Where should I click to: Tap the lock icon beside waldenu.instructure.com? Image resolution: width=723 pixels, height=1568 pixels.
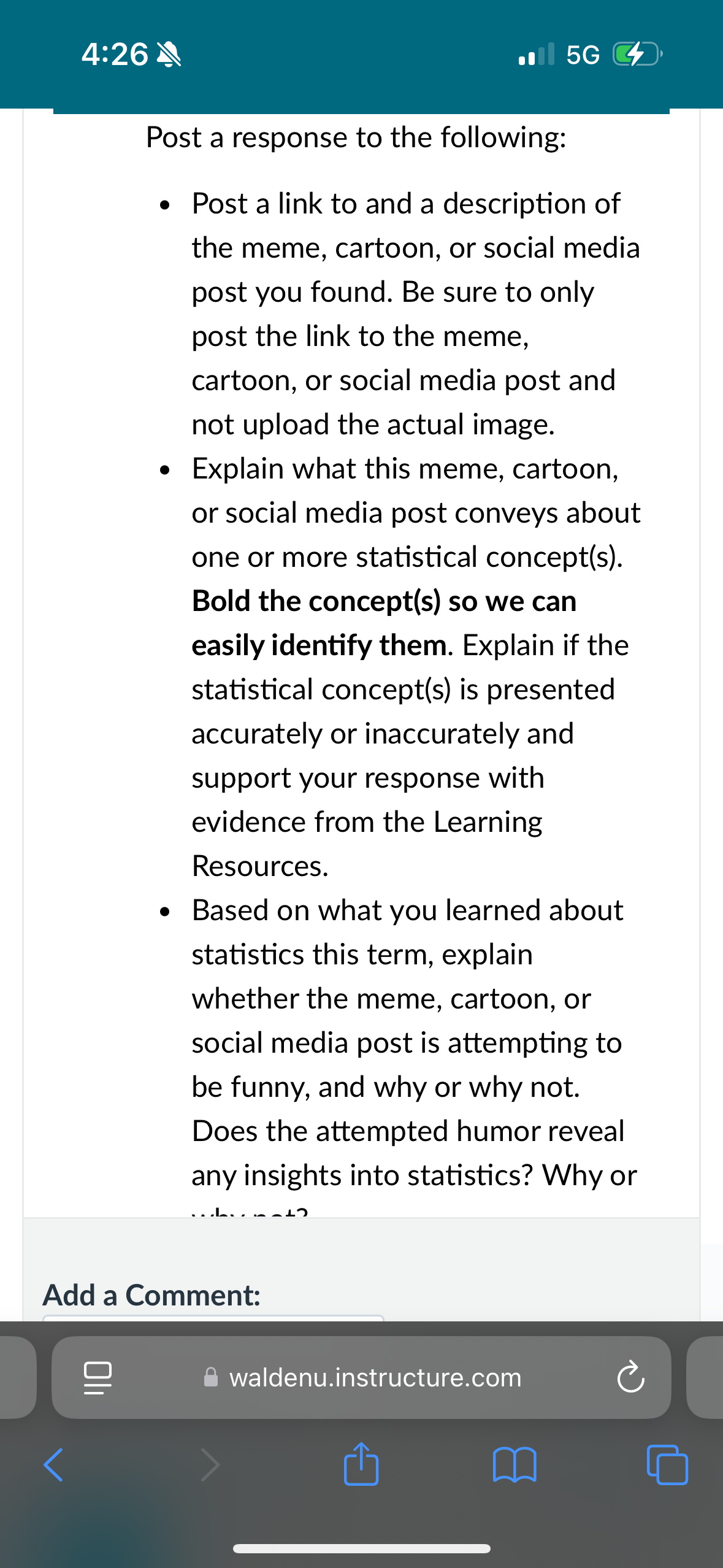coord(210,1377)
